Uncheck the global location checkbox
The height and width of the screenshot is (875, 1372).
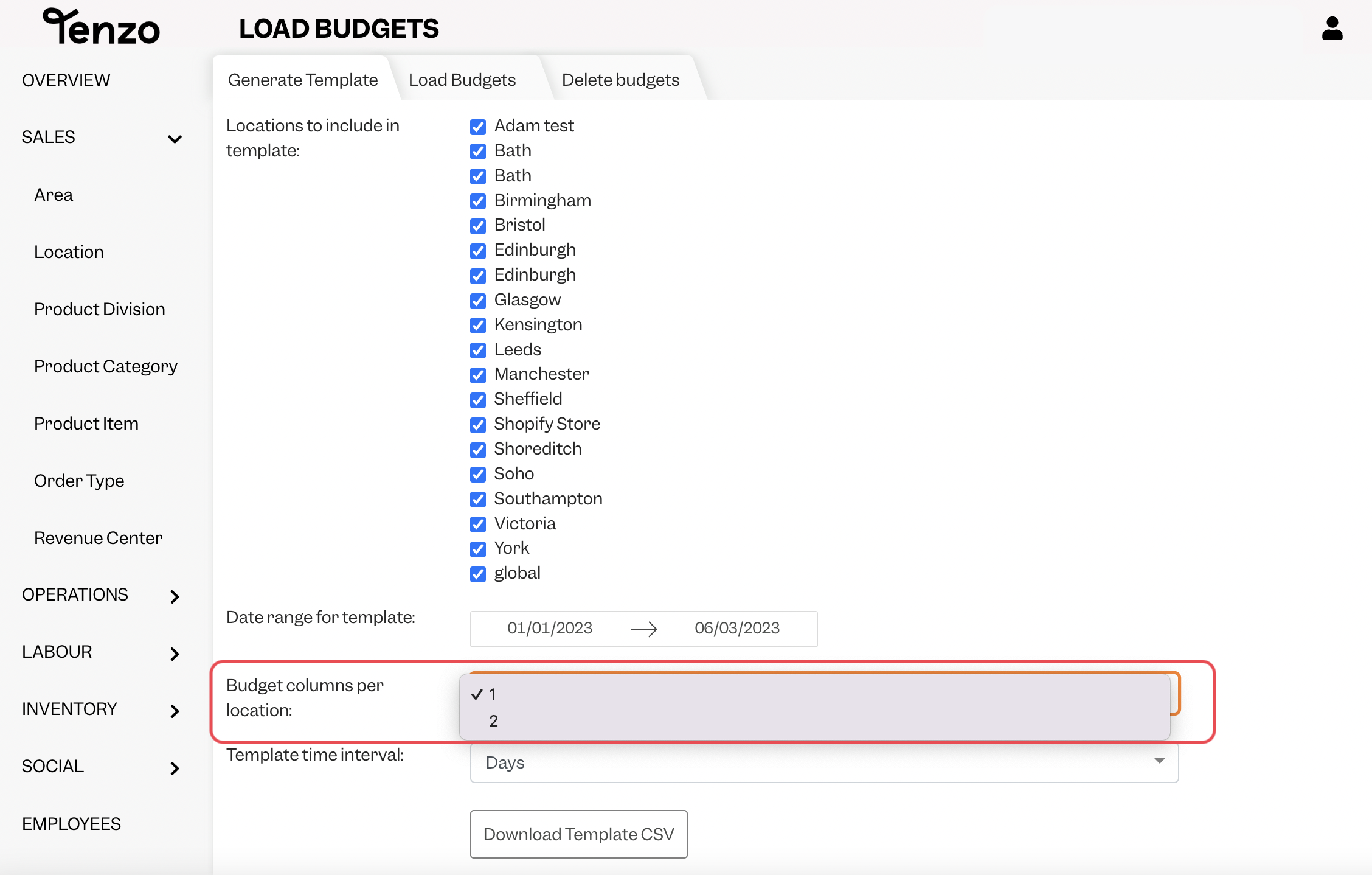click(x=478, y=574)
